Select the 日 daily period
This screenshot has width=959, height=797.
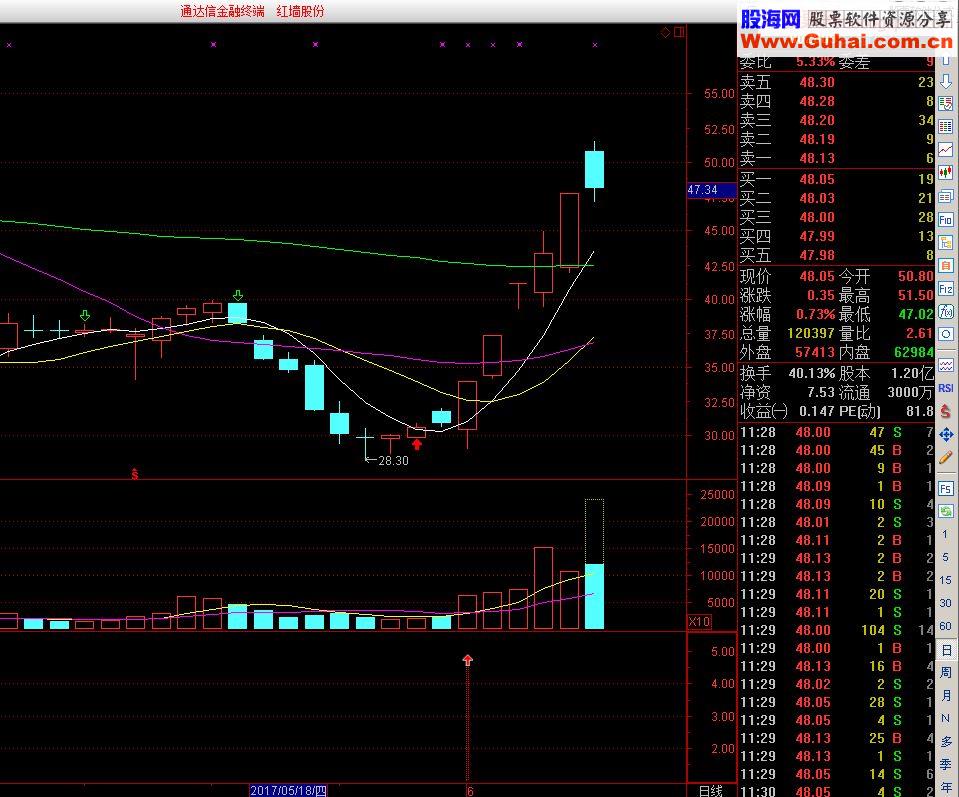[x=946, y=650]
